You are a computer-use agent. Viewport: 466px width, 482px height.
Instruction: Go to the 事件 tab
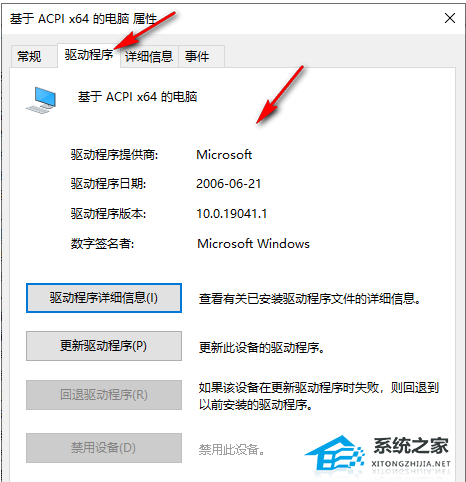coord(197,56)
